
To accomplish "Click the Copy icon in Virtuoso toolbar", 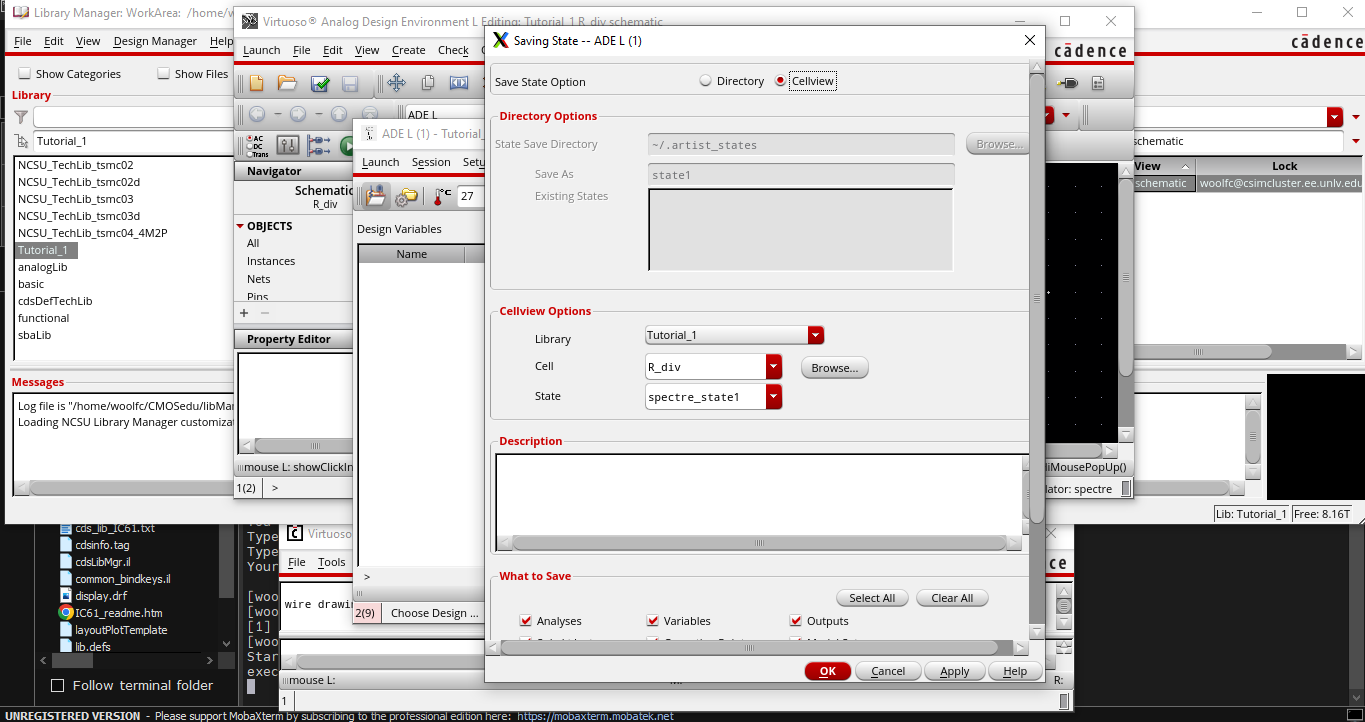I will click(427, 84).
